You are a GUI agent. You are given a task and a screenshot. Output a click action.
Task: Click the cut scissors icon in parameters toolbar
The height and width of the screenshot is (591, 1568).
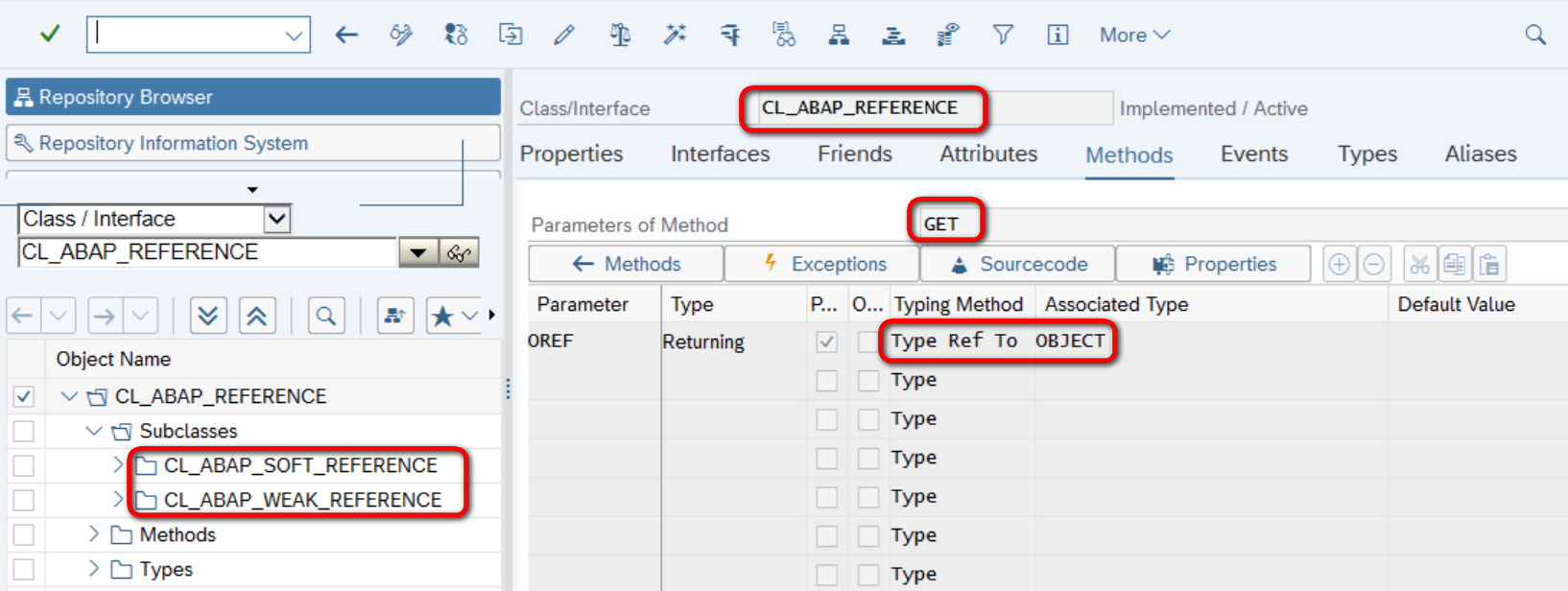[x=1419, y=264]
